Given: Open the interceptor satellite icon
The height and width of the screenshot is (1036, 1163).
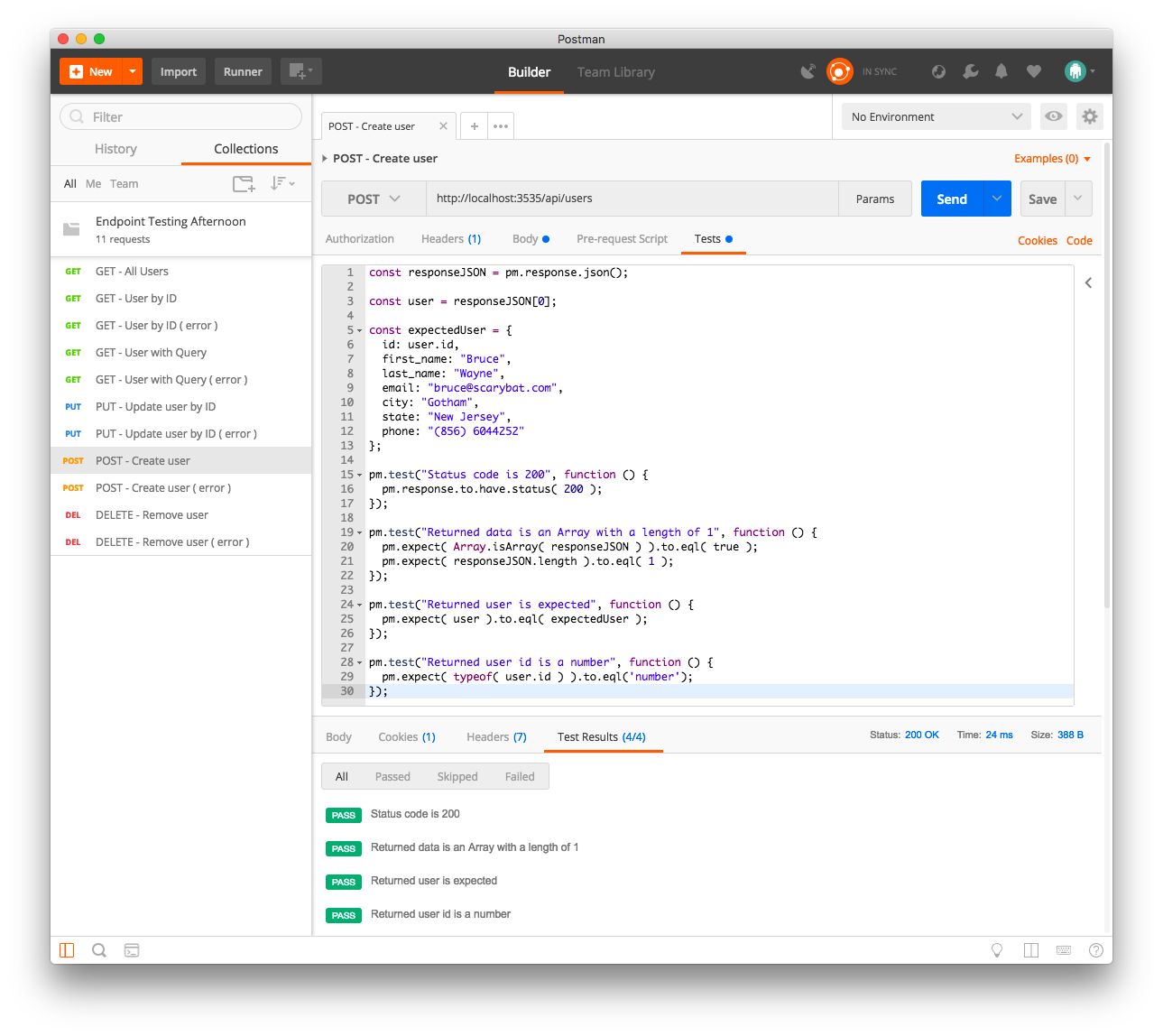Looking at the screenshot, I should click(x=808, y=71).
